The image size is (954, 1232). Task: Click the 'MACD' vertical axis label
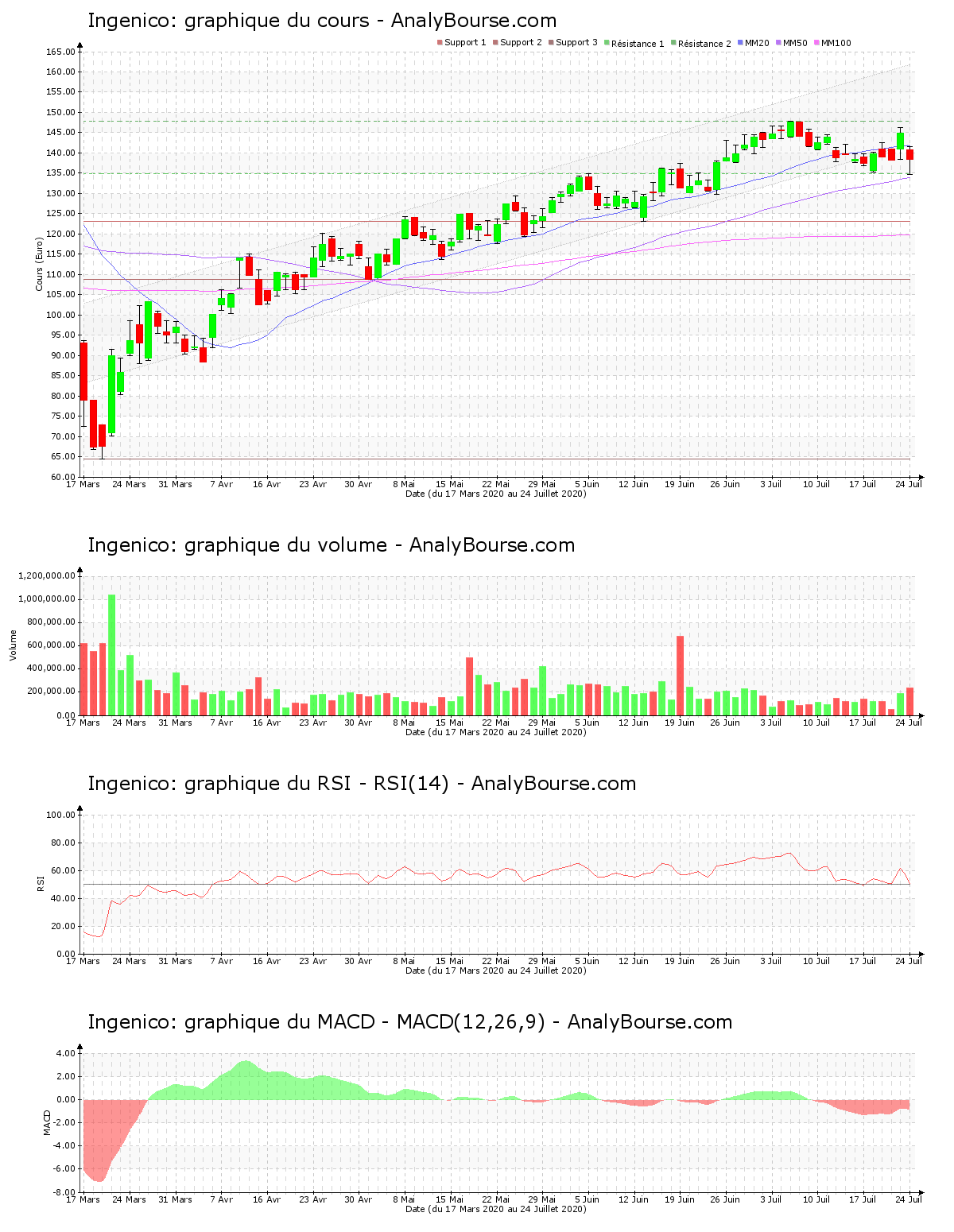[47, 1122]
